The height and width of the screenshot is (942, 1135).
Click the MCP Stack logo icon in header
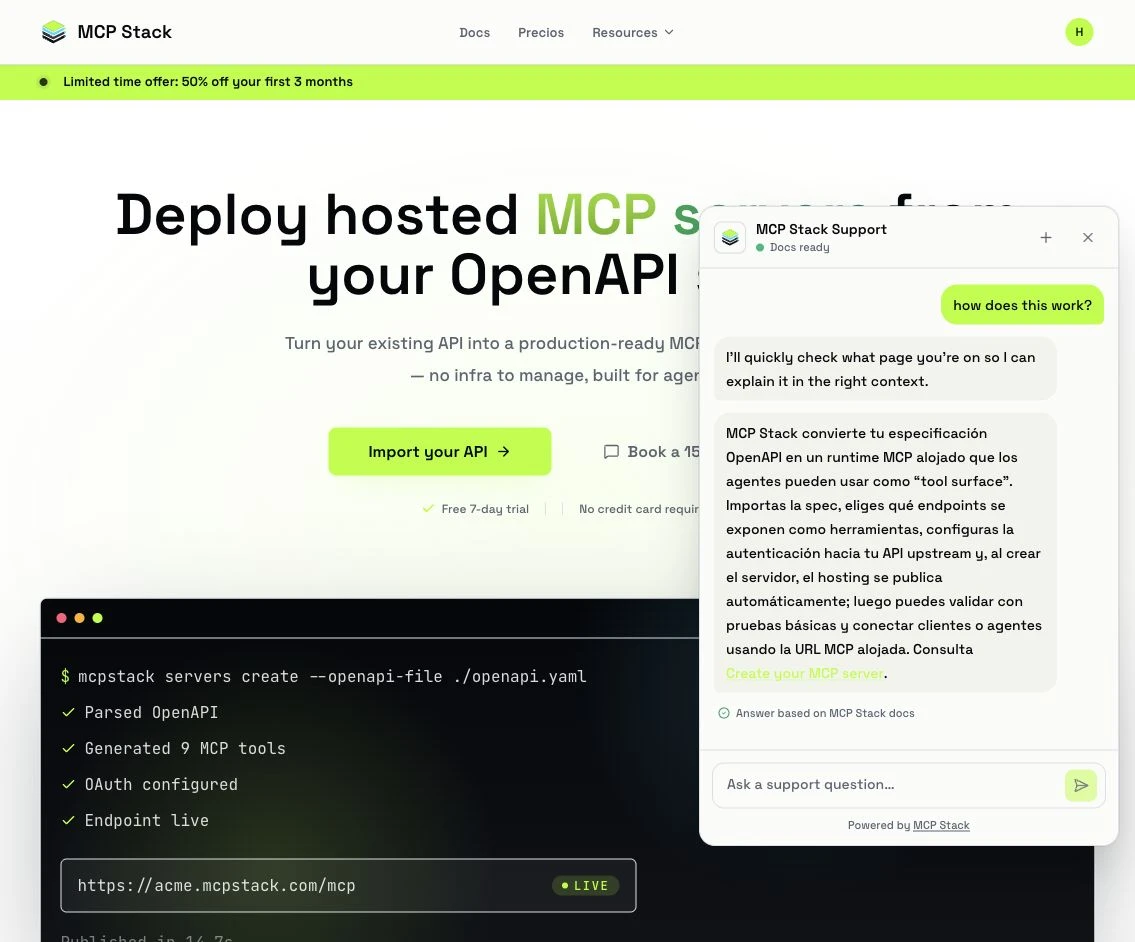tap(54, 32)
